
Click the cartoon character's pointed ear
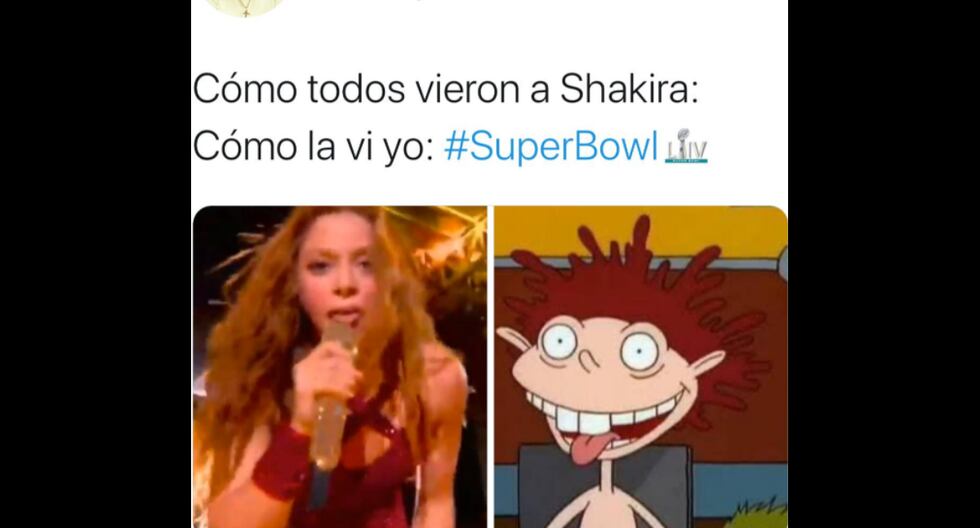[514, 342]
